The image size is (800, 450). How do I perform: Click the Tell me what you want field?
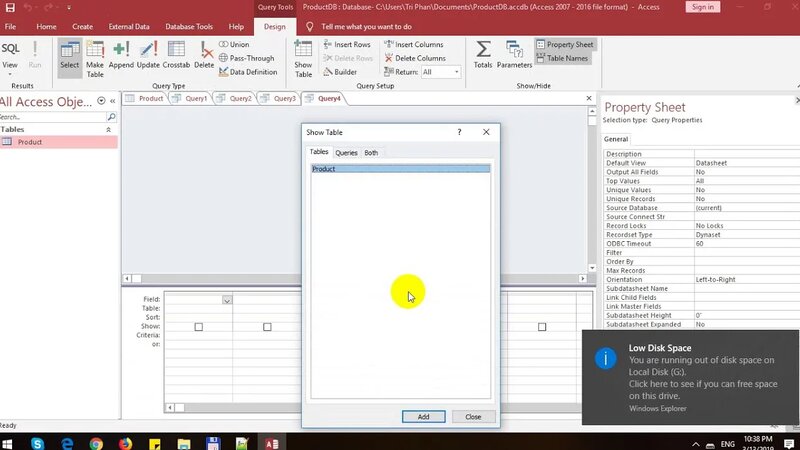tap(366, 27)
